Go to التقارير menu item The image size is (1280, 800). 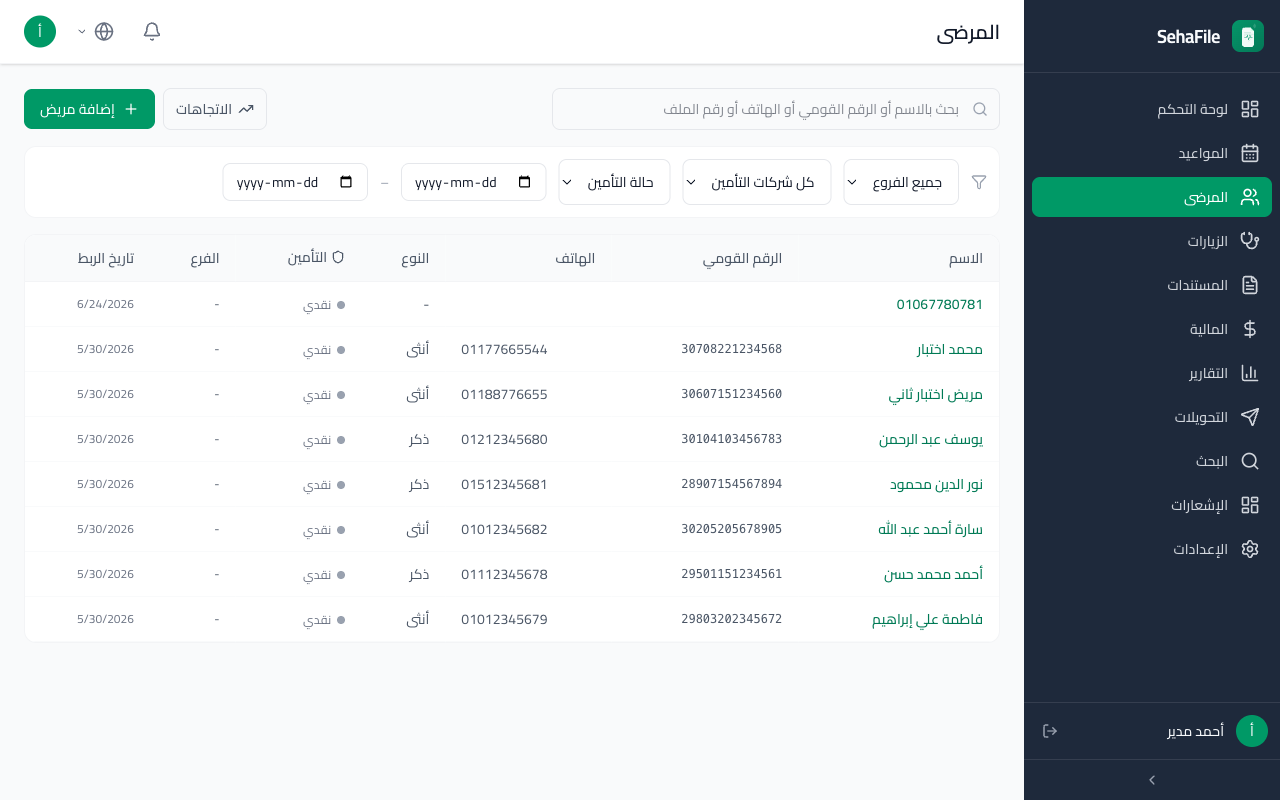point(1152,373)
